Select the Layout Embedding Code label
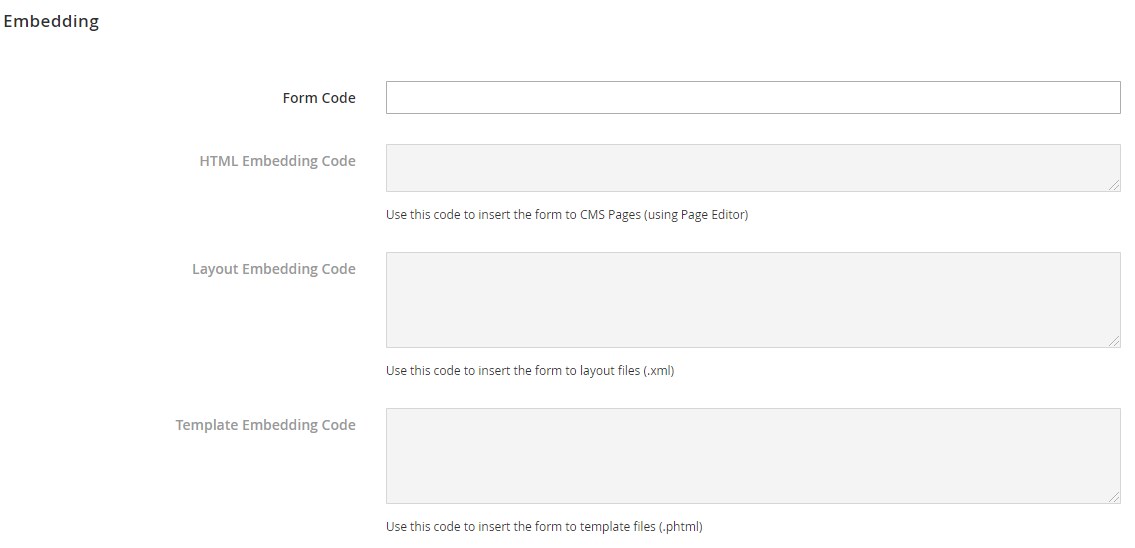 (273, 269)
